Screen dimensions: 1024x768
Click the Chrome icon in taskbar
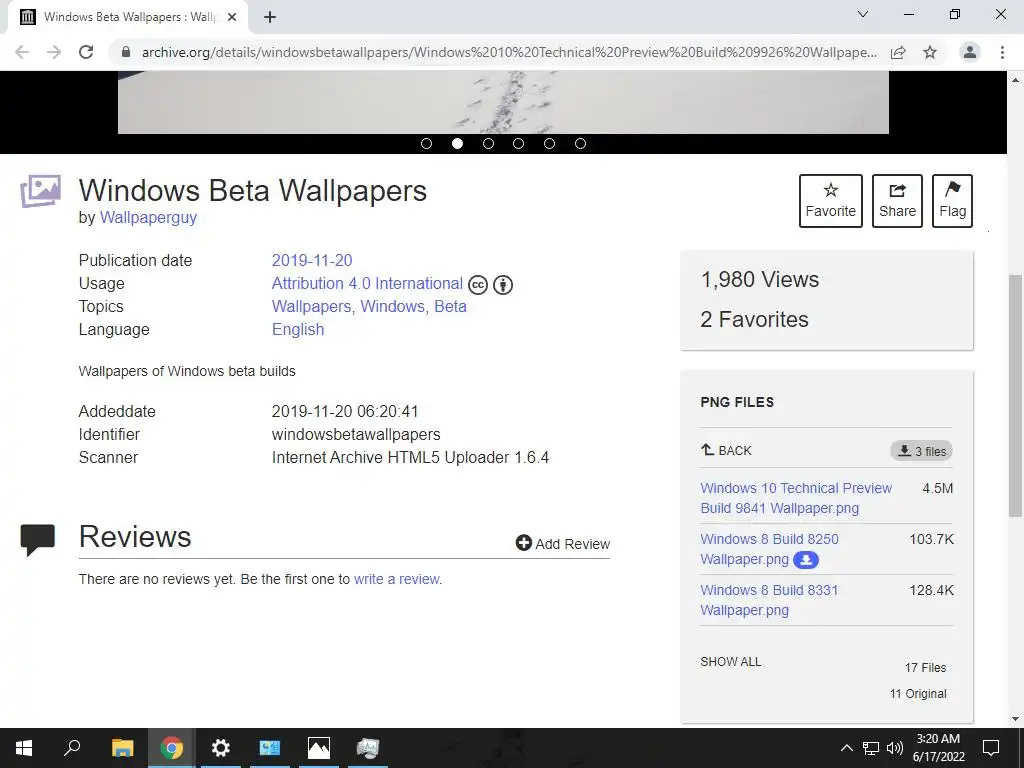(172, 748)
